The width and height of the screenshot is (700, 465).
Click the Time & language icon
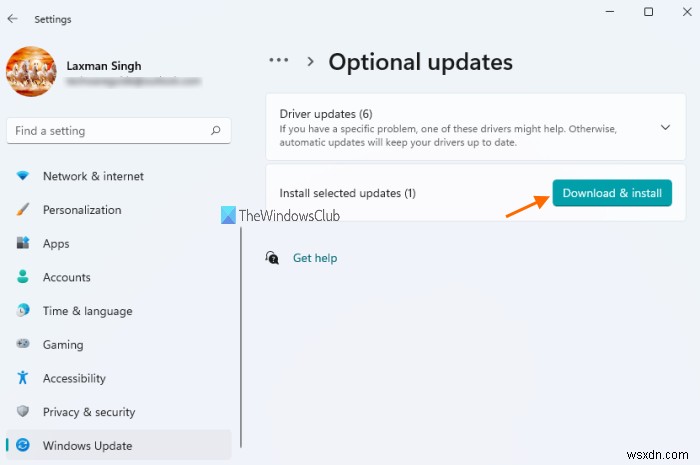23,311
